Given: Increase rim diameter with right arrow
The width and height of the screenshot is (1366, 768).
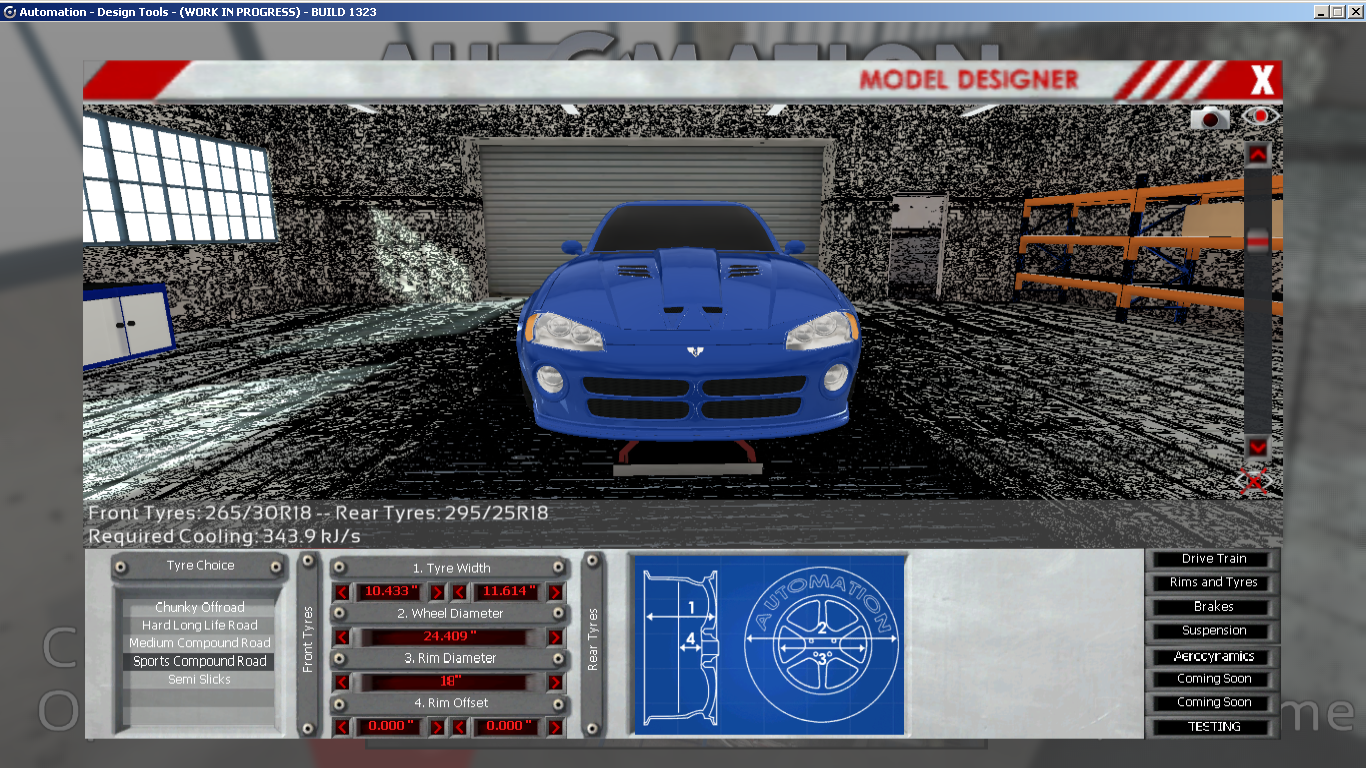Looking at the screenshot, I should click(556, 682).
